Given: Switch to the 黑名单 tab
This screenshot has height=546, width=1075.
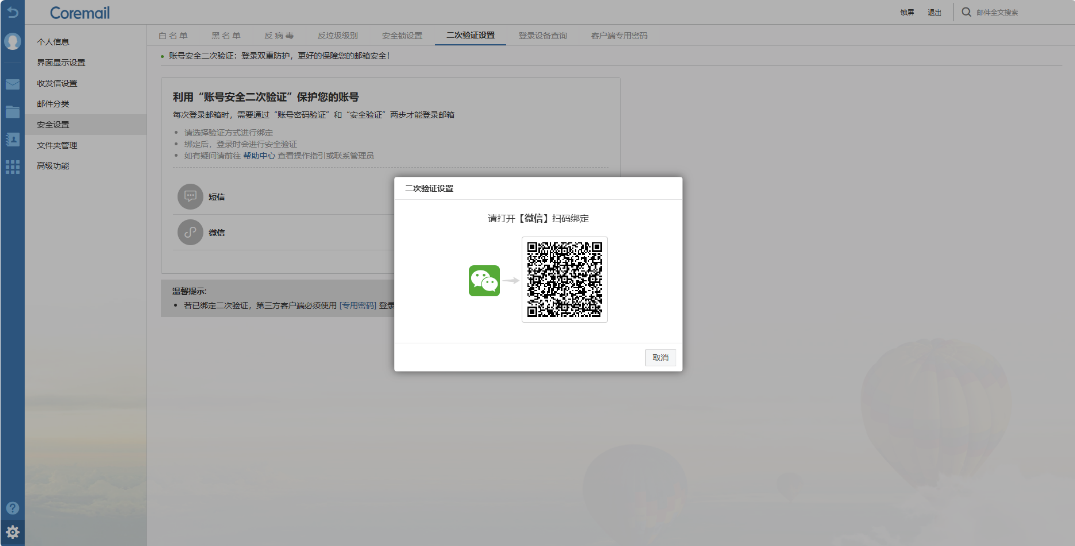Looking at the screenshot, I should click(x=225, y=35).
